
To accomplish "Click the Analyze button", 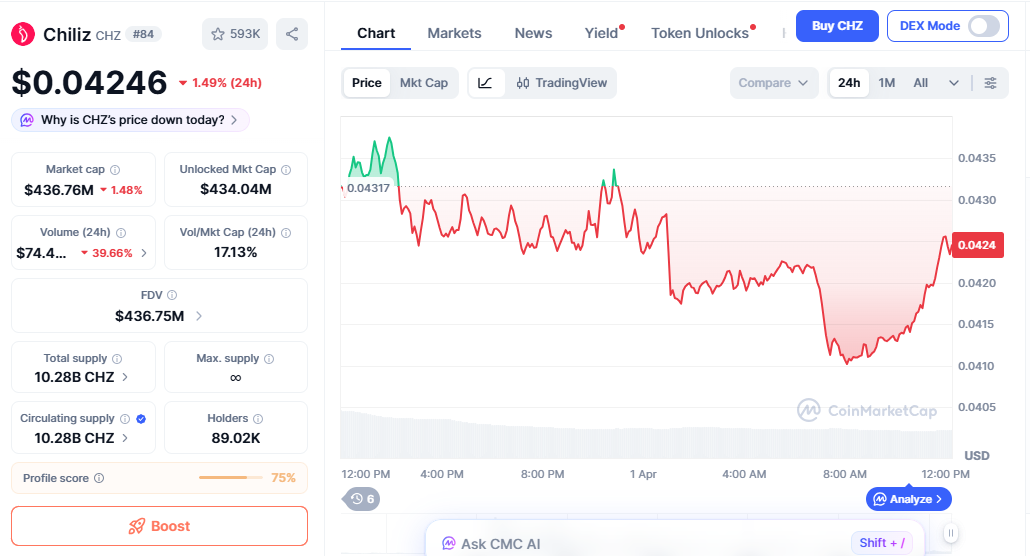I will tap(908, 499).
